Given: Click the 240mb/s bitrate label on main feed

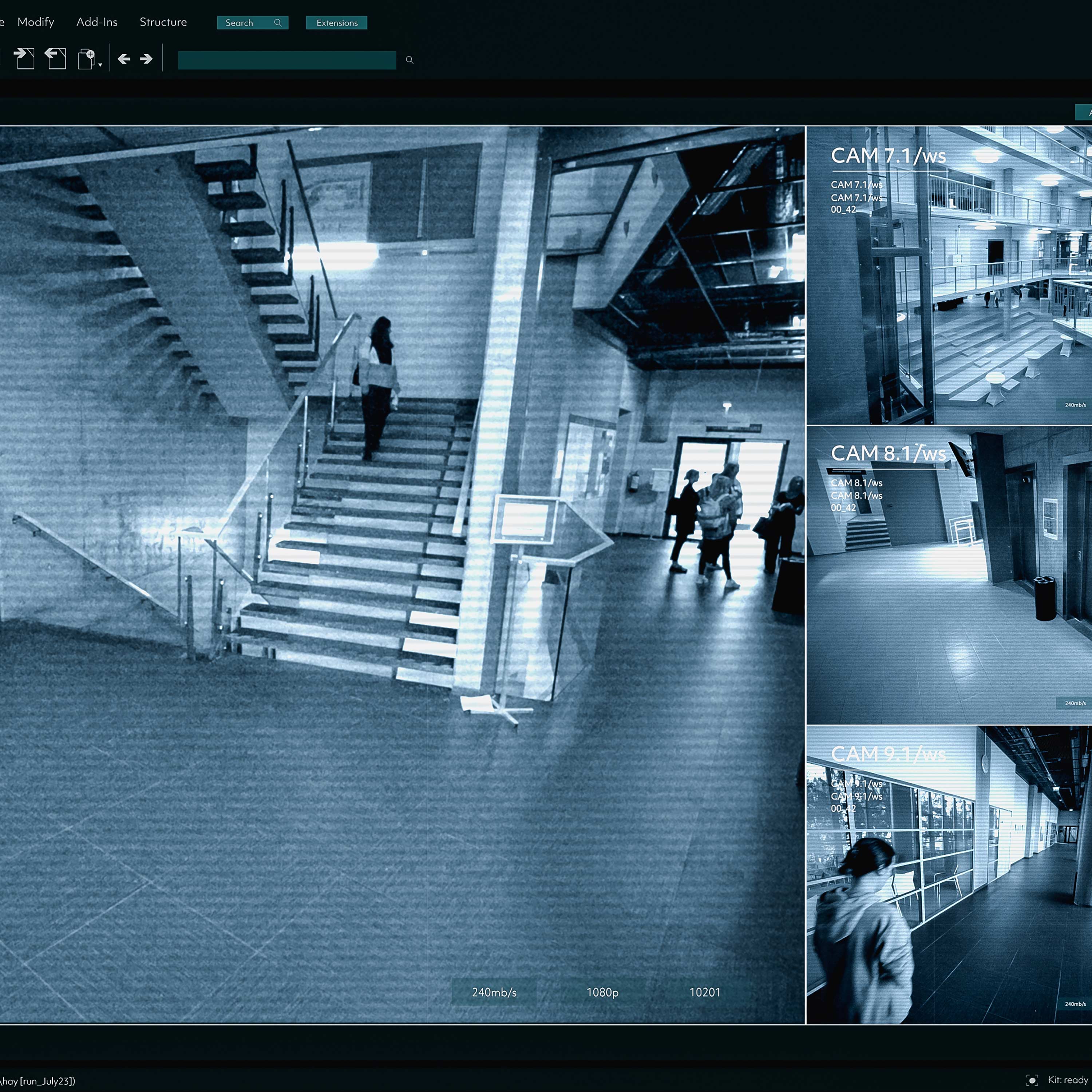Looking at the screenshot, I should (x=494, y=992).
